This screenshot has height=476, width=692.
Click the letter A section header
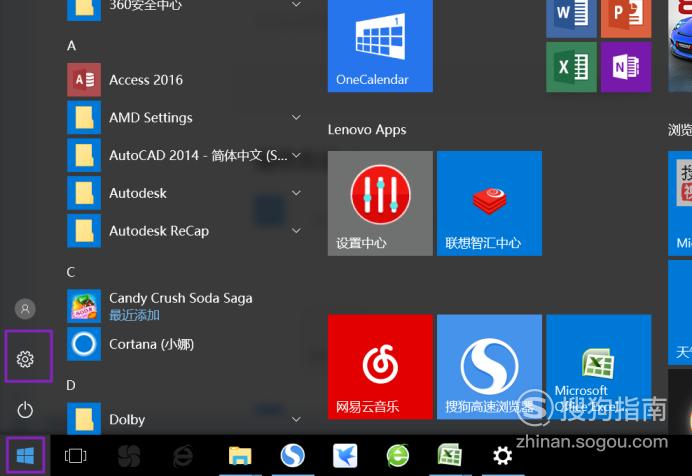71,46
